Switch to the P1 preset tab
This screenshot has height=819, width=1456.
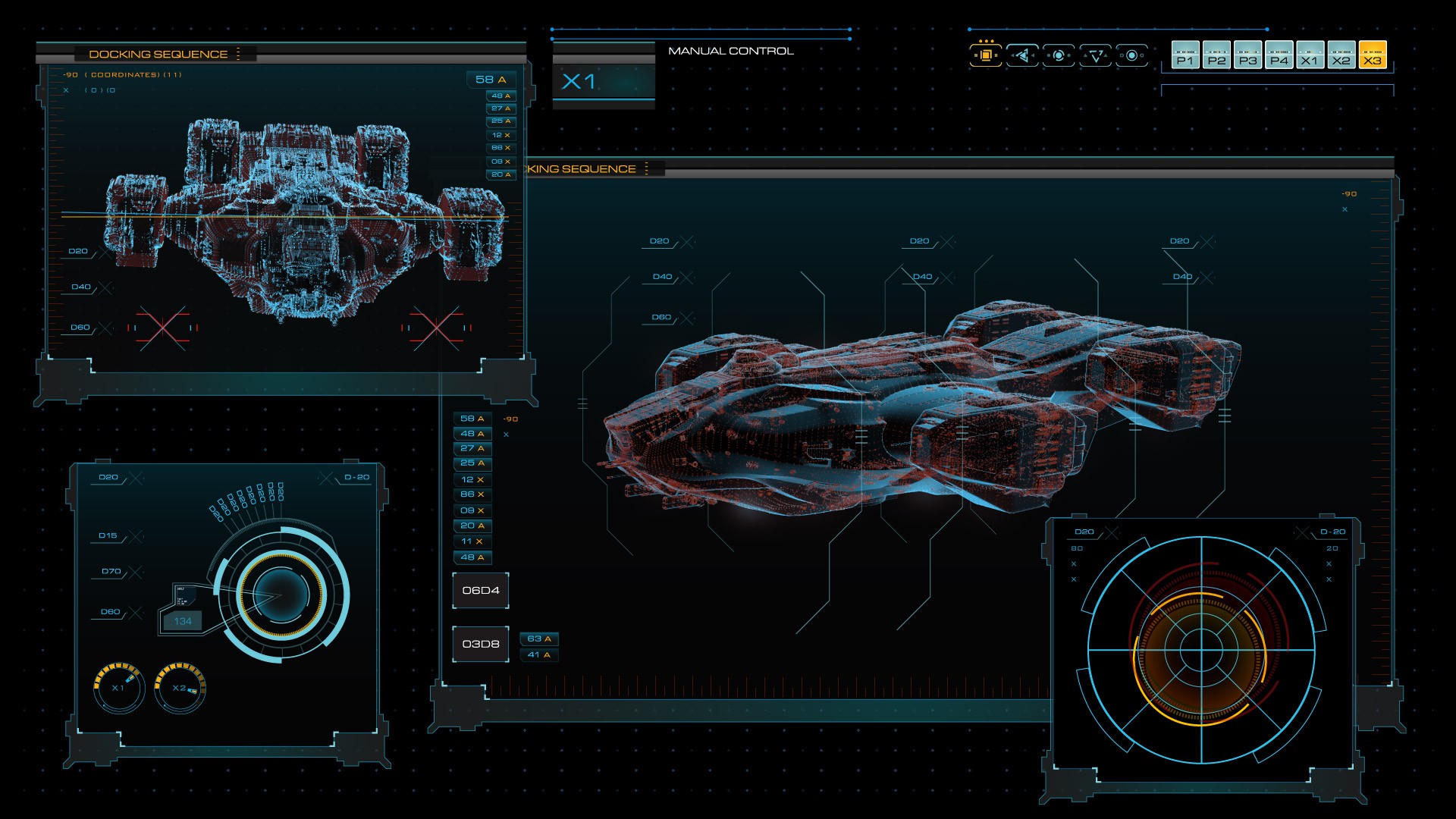pyautogui.click(x=1185, y=55)
